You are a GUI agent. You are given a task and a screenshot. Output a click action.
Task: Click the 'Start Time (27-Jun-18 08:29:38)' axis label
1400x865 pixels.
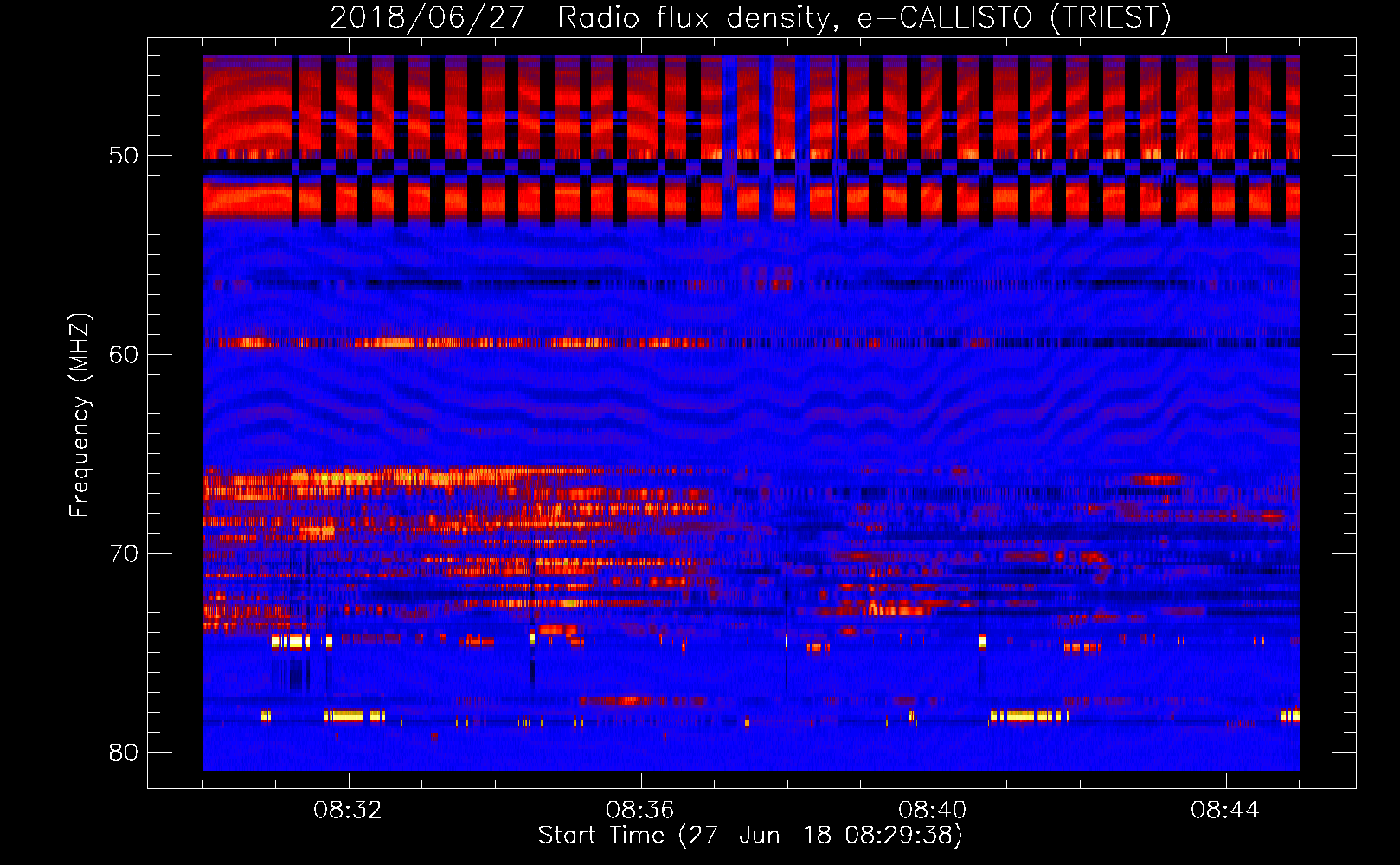pos(750,836)
